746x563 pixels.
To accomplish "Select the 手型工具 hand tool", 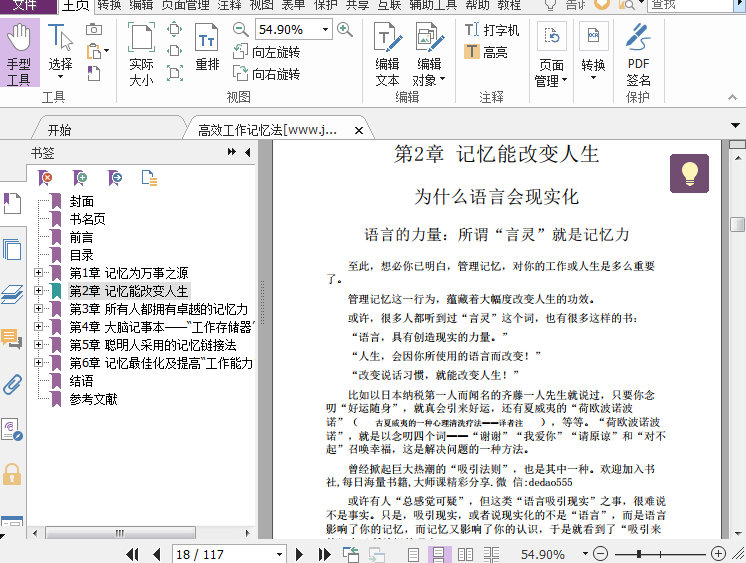I will pyautogui.click(x=19, y=53).
